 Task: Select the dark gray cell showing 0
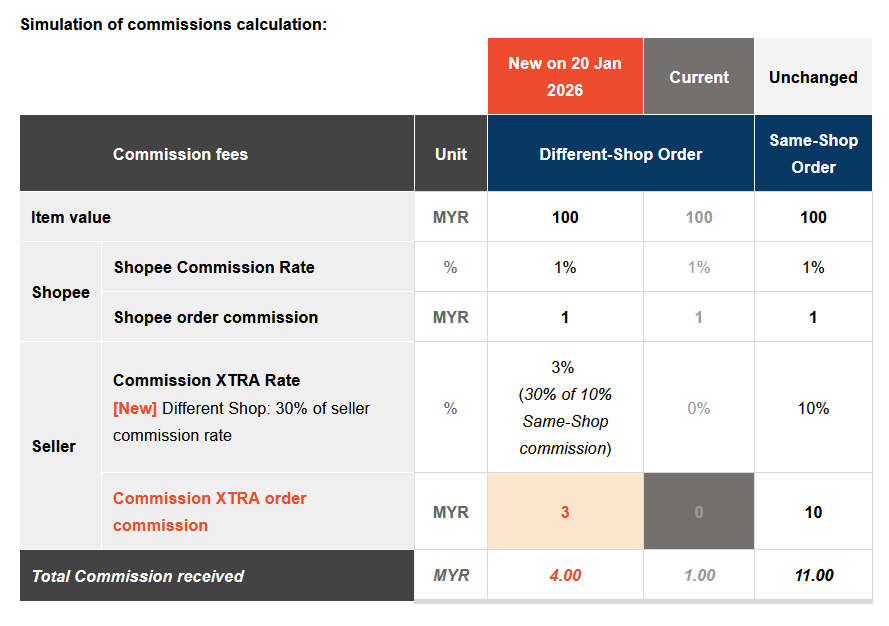(x=698, y=512)
